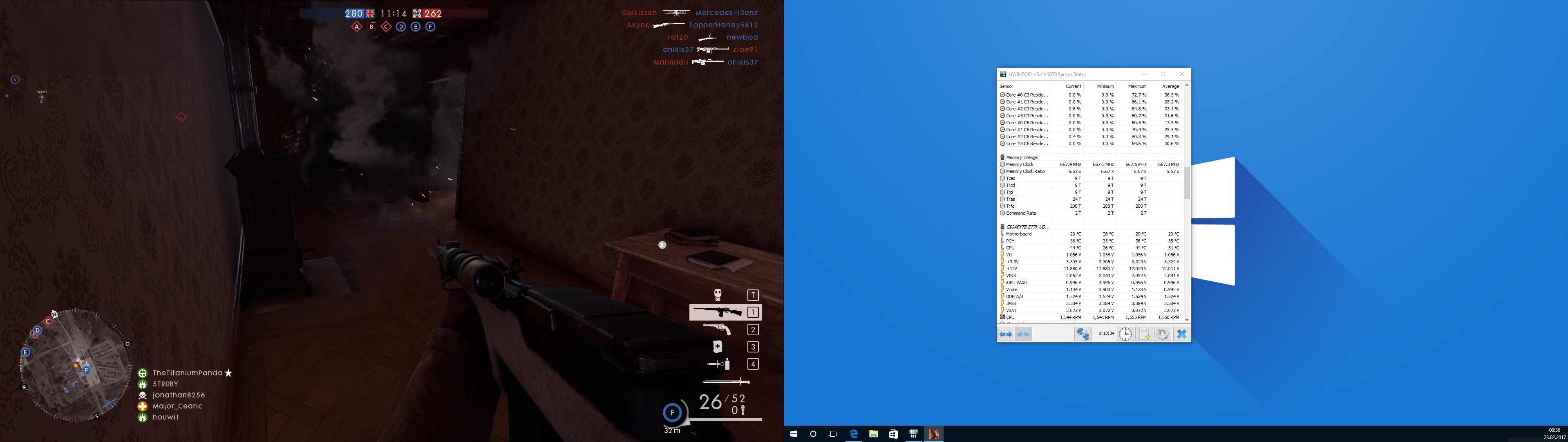1568x442 pixels.
Task: Click the Current column header
Action: (1073, 86)
